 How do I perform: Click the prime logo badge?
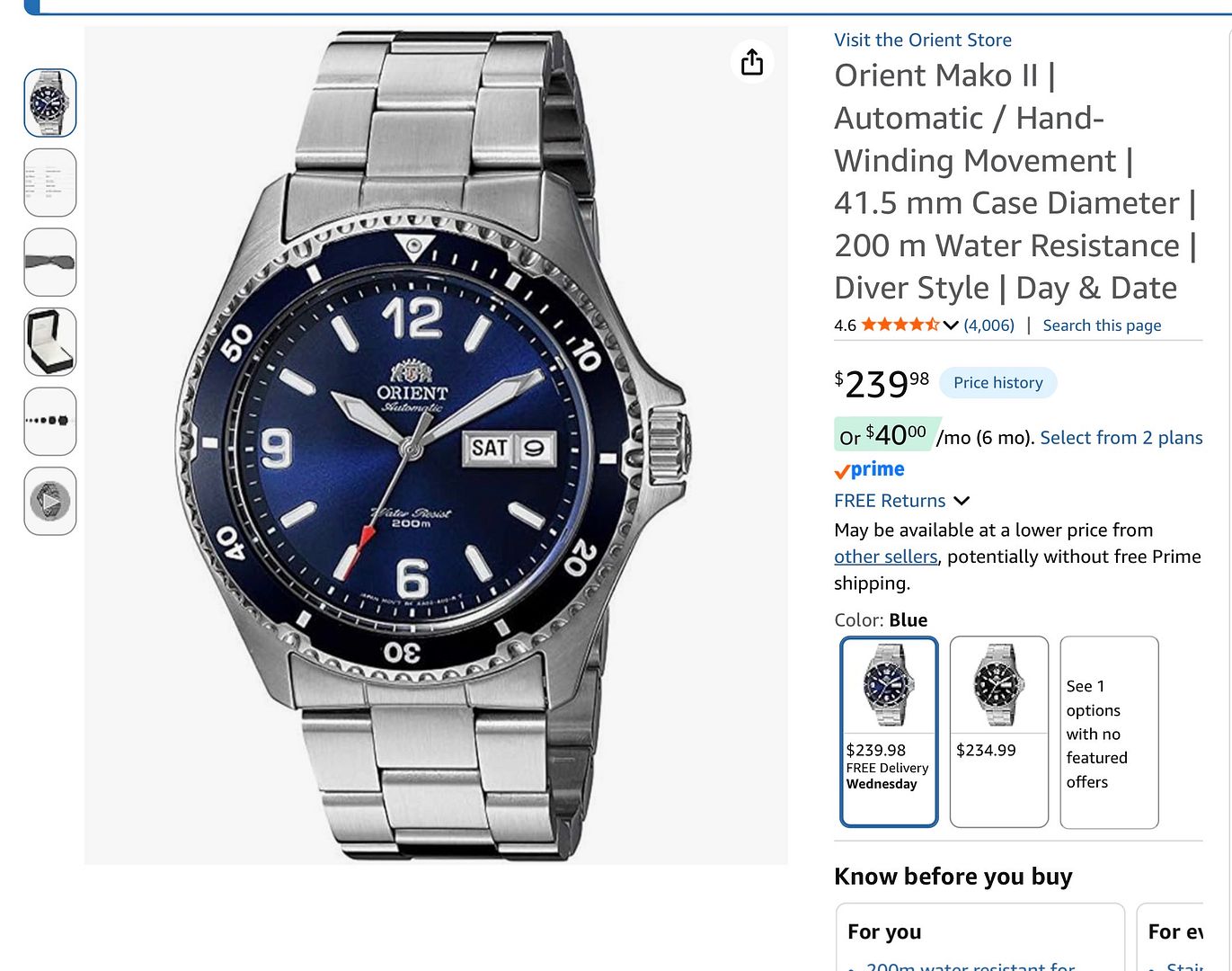[x=869, y=469]
